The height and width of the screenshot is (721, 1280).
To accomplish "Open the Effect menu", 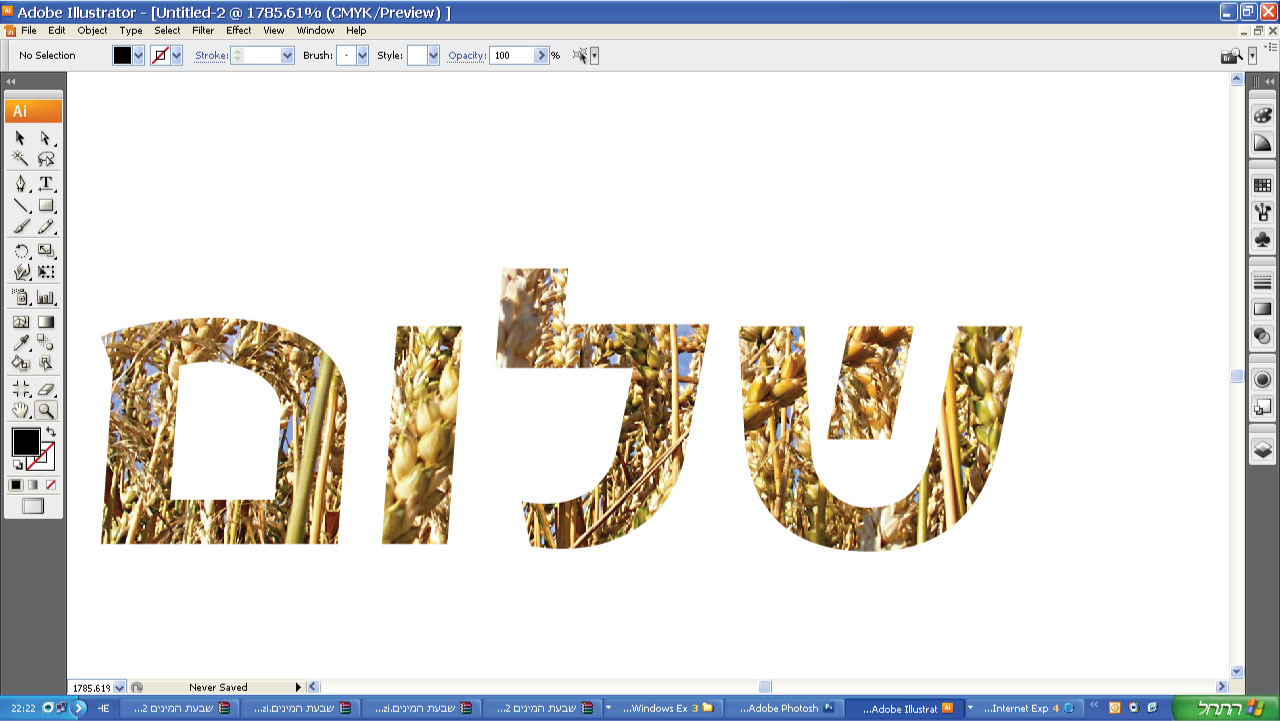I will click(x=239, y=30).
